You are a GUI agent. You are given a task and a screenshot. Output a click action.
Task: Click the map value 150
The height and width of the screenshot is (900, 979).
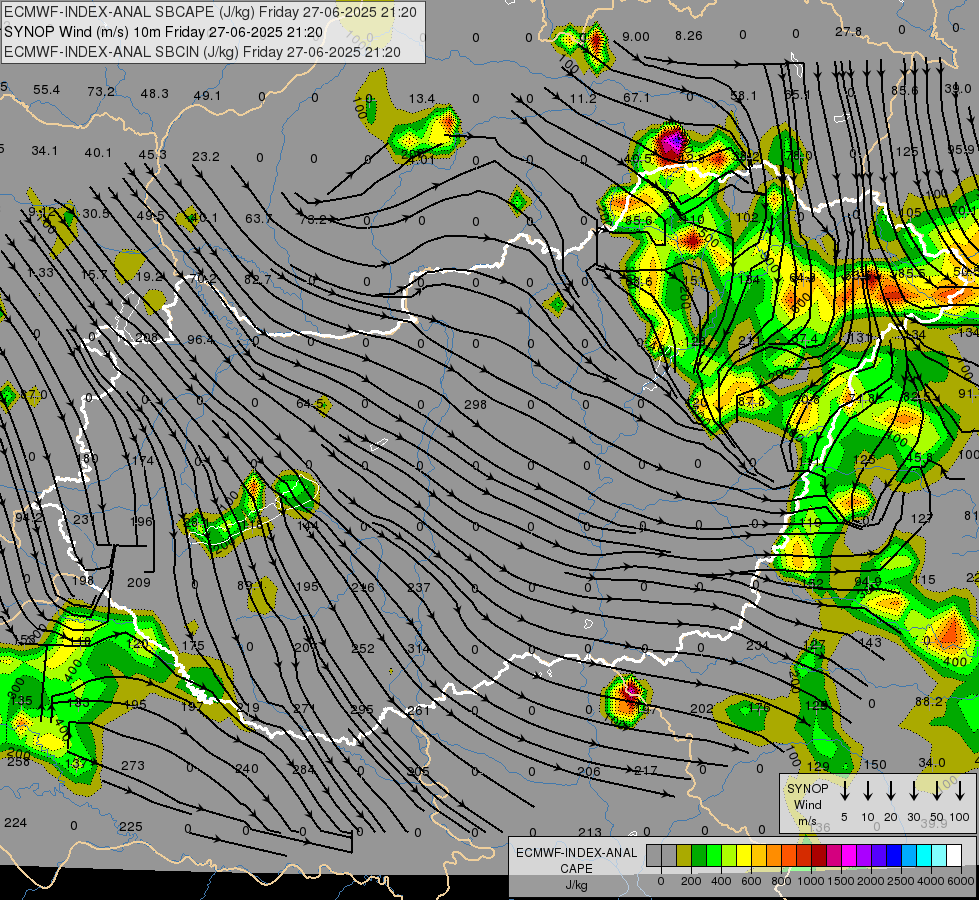point(875,764)
